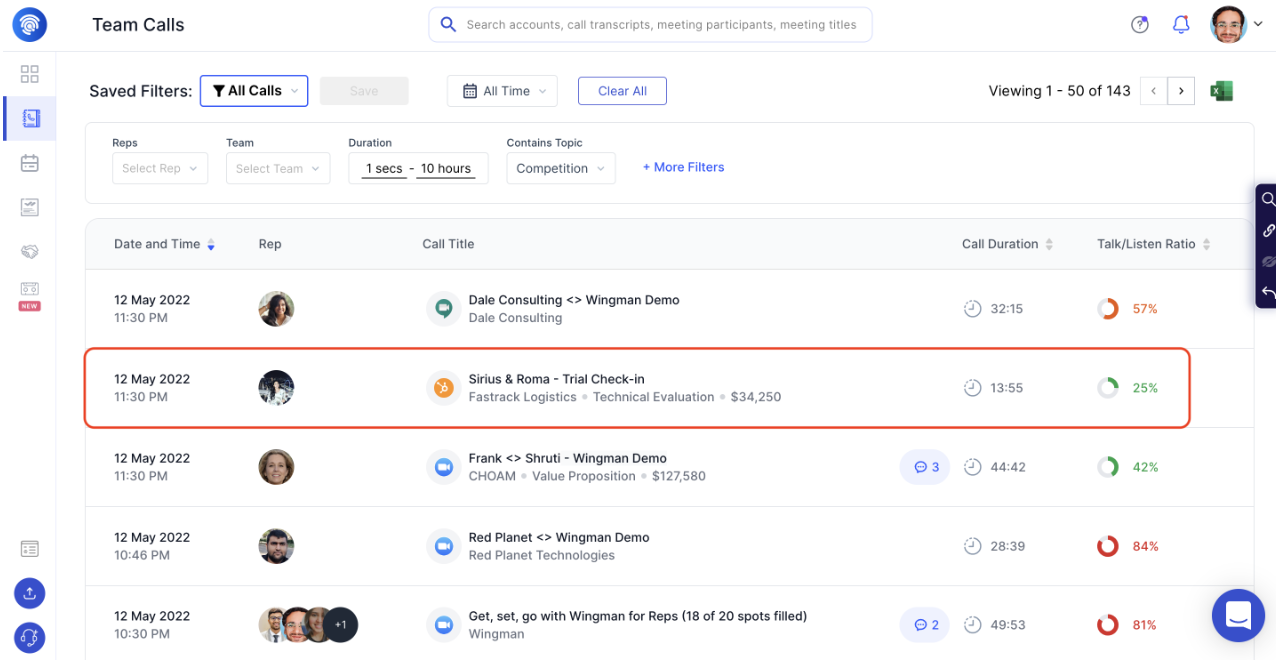Screen dimensions: 1276x666
Task: Open the calendar icon in the sidebar
Action: [x=30, y=163]
